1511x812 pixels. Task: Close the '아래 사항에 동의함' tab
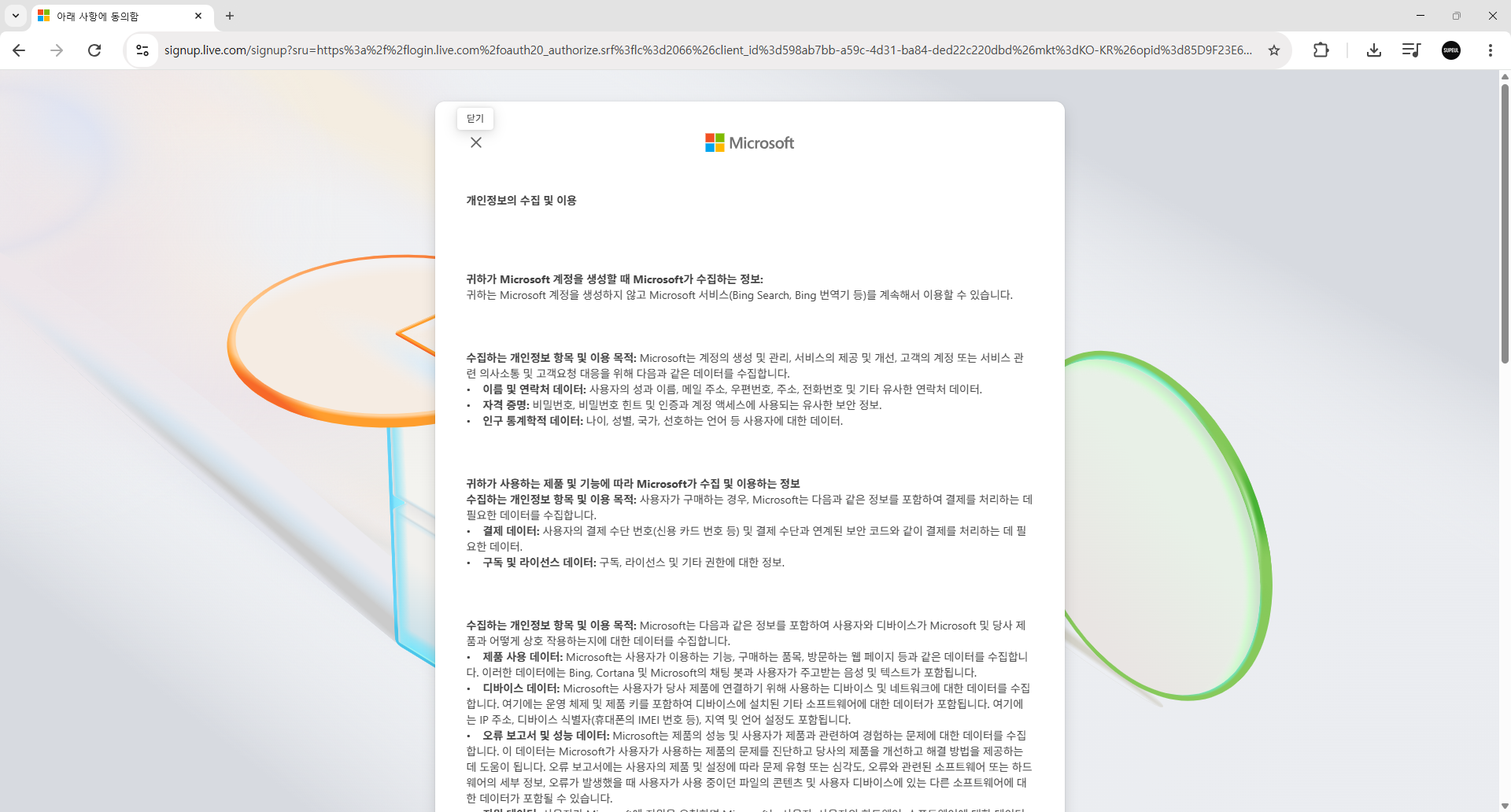(x=198, y=16)
